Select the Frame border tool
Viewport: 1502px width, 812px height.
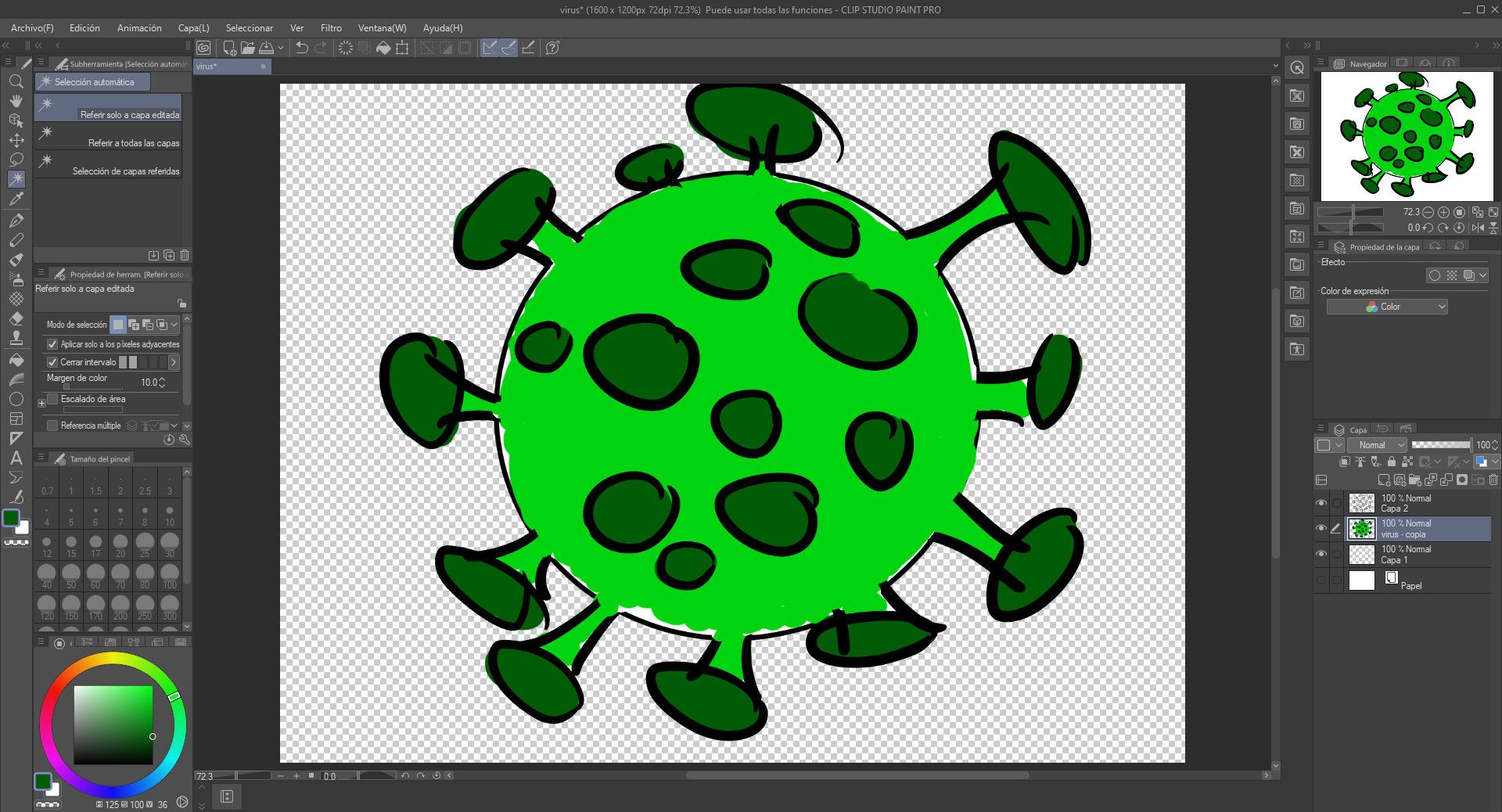click(16, 419)
